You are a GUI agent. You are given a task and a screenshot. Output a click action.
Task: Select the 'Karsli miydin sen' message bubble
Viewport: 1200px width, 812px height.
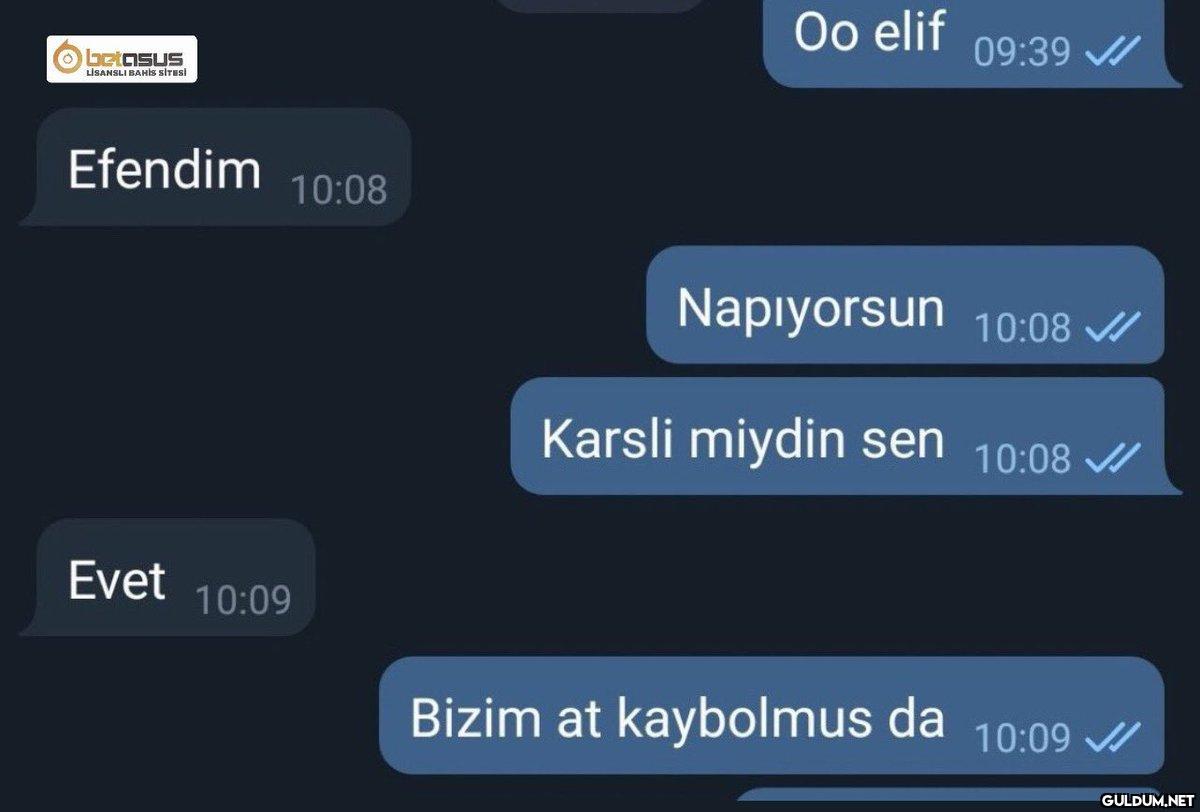click(839, 436)
